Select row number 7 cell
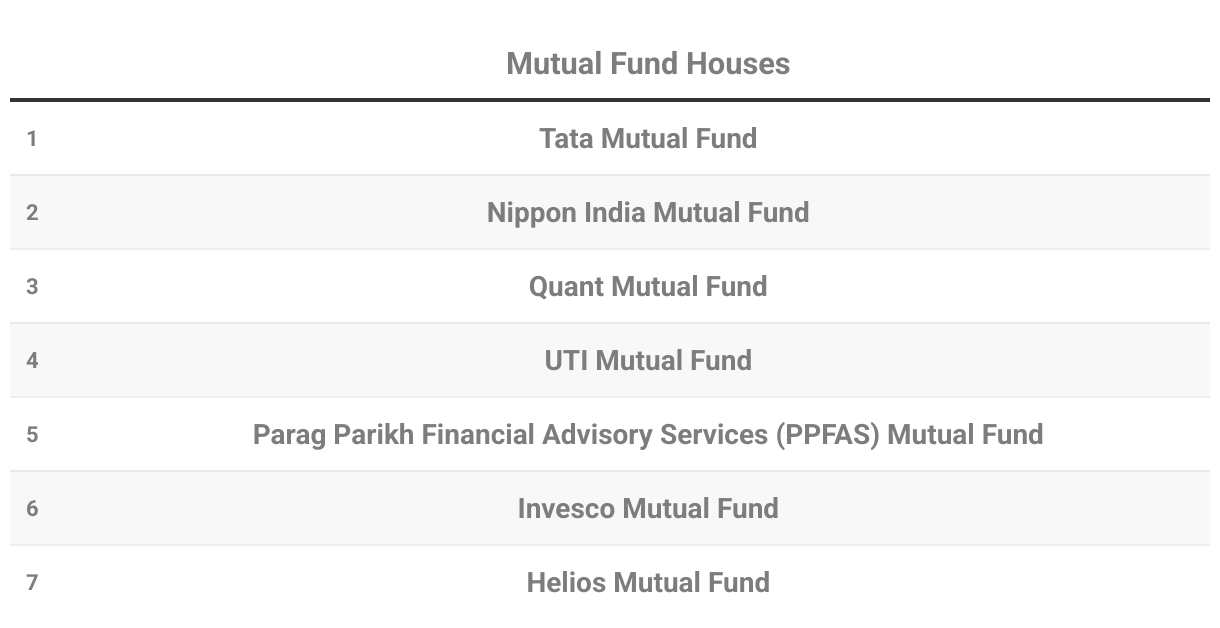The height and width of the screenshot is (628, 1220). 32,583
